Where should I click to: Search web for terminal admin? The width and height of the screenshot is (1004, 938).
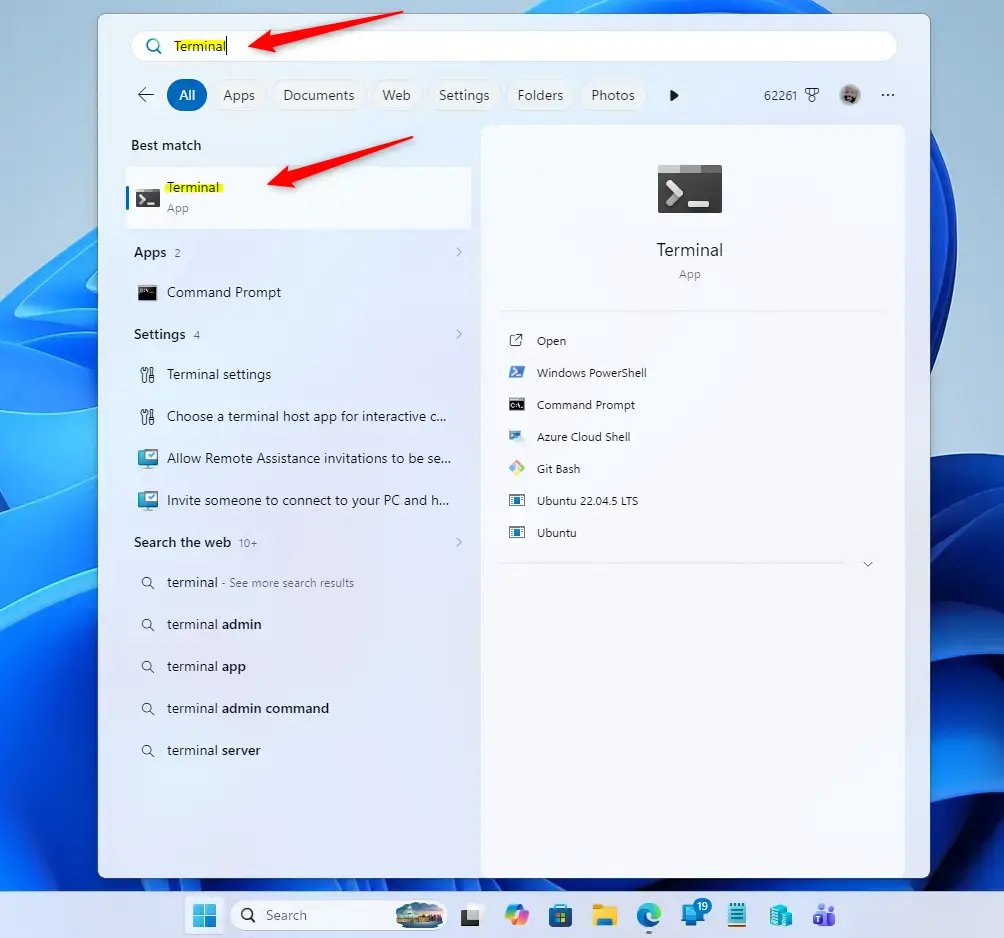[x=298, y=625]
